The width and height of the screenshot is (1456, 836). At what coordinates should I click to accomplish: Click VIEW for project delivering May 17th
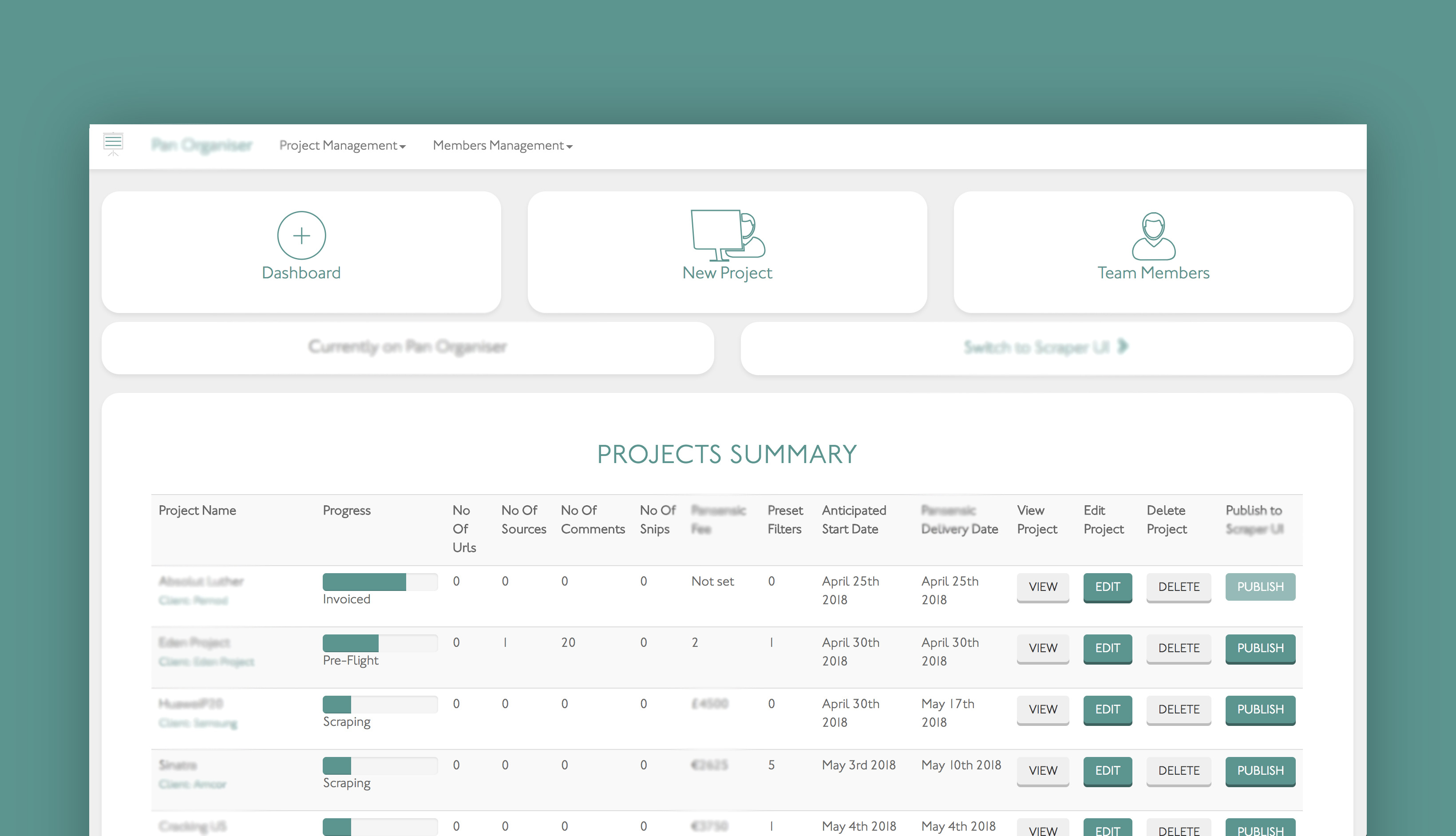pos(1043,709)
